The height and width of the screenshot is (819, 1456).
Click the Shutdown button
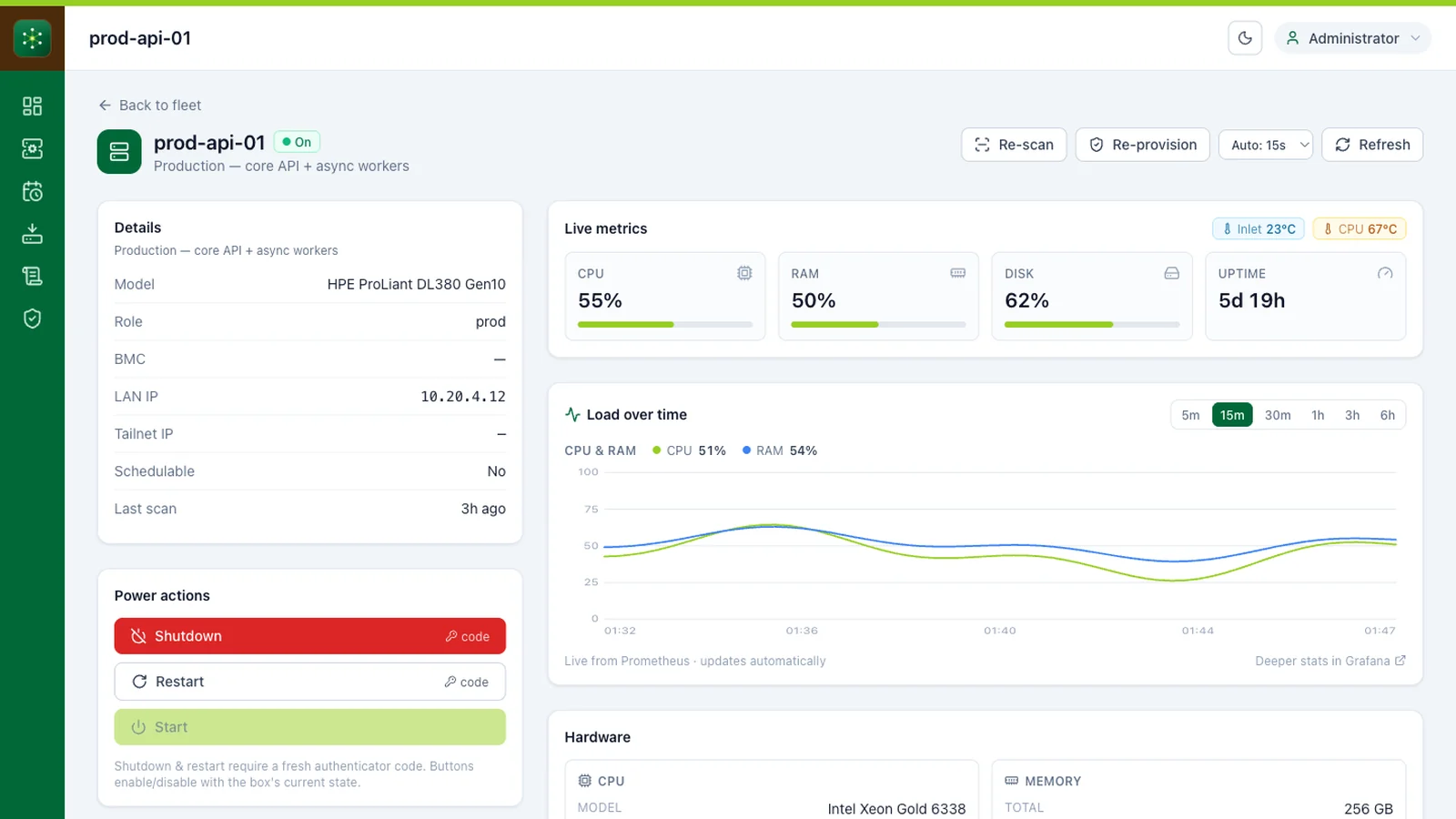click(x=310, y=636)
